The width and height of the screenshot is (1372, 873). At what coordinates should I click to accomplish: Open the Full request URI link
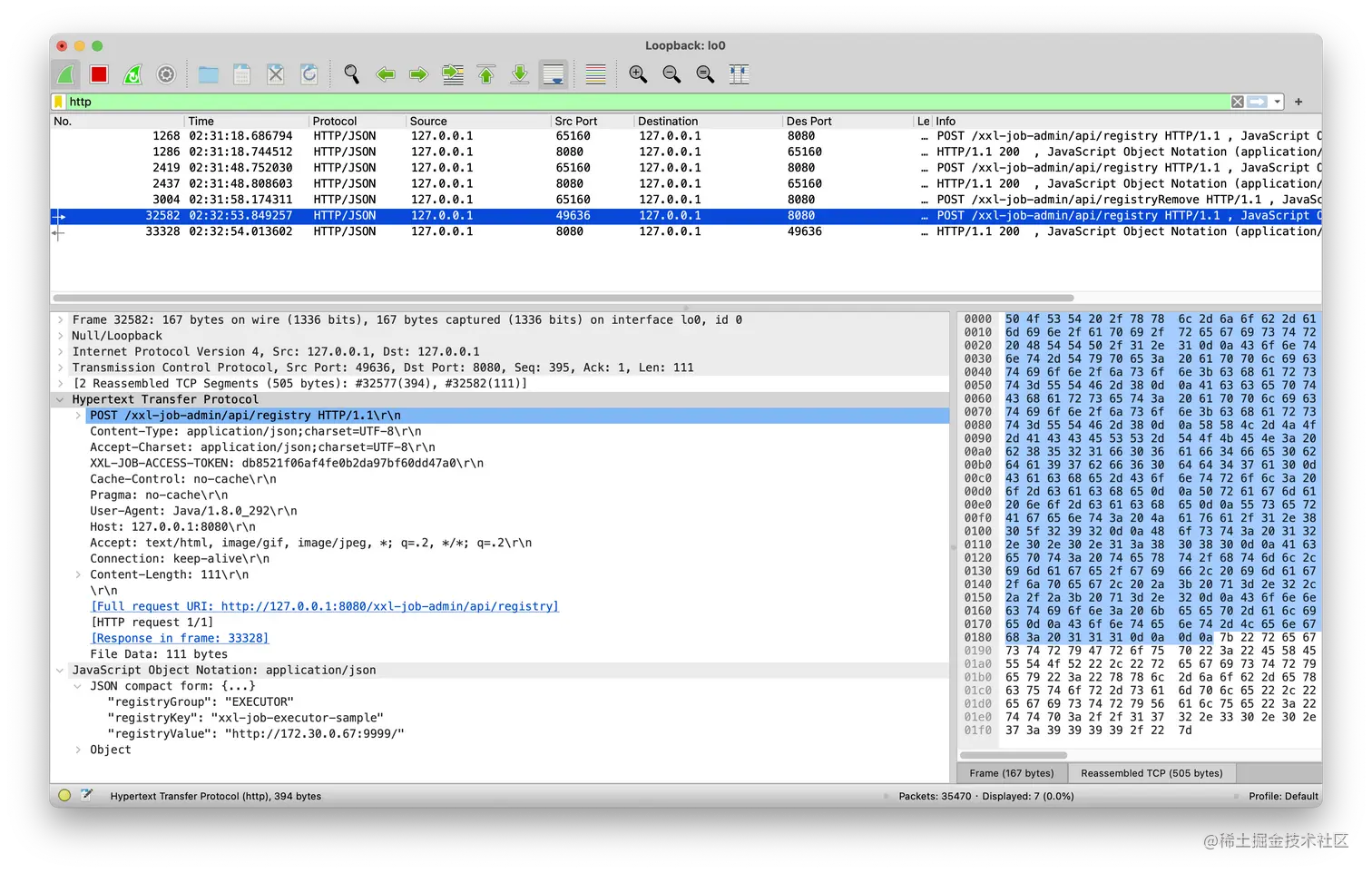(325, 606)
